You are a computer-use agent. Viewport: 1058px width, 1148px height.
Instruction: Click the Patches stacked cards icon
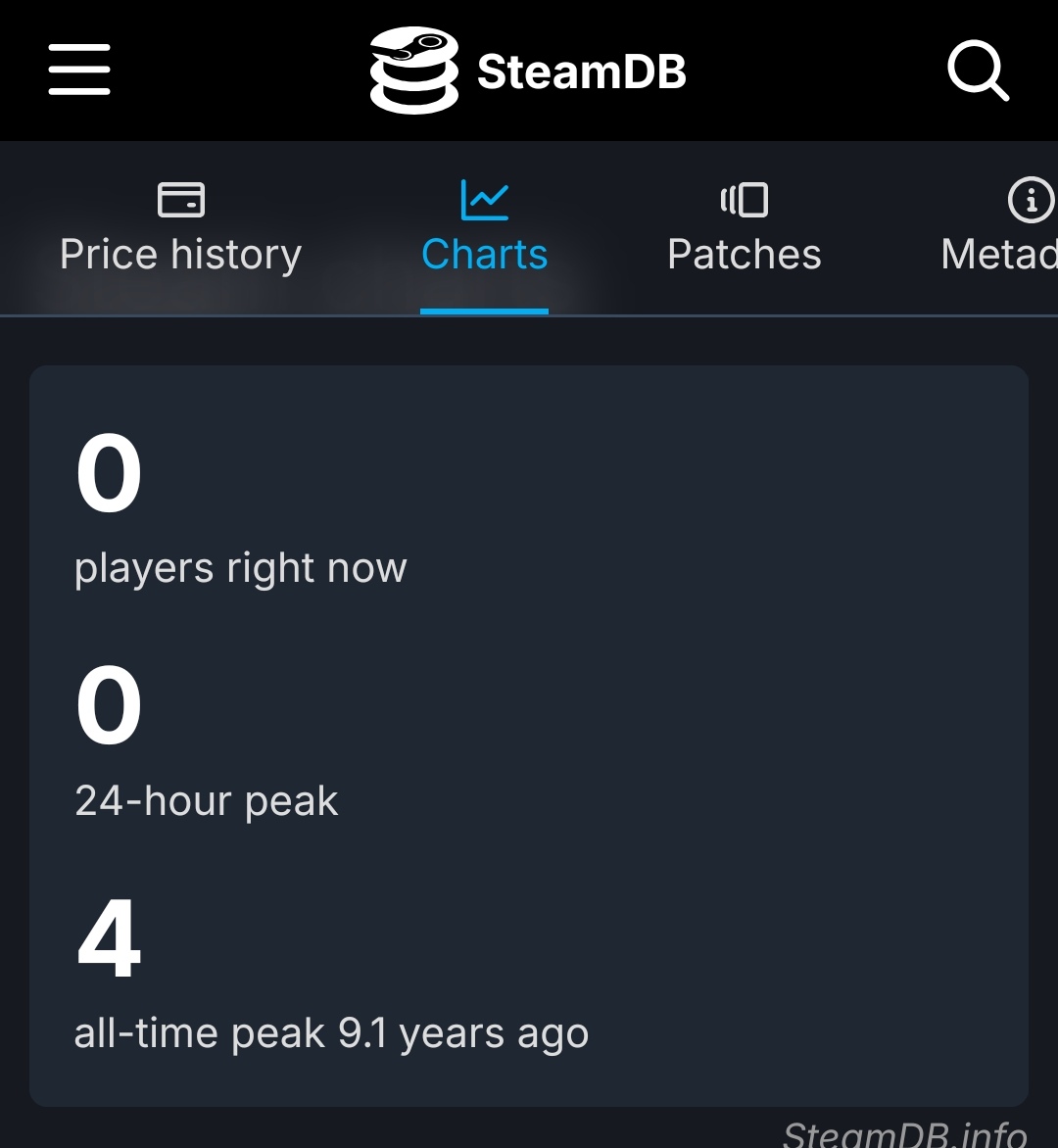745,200
